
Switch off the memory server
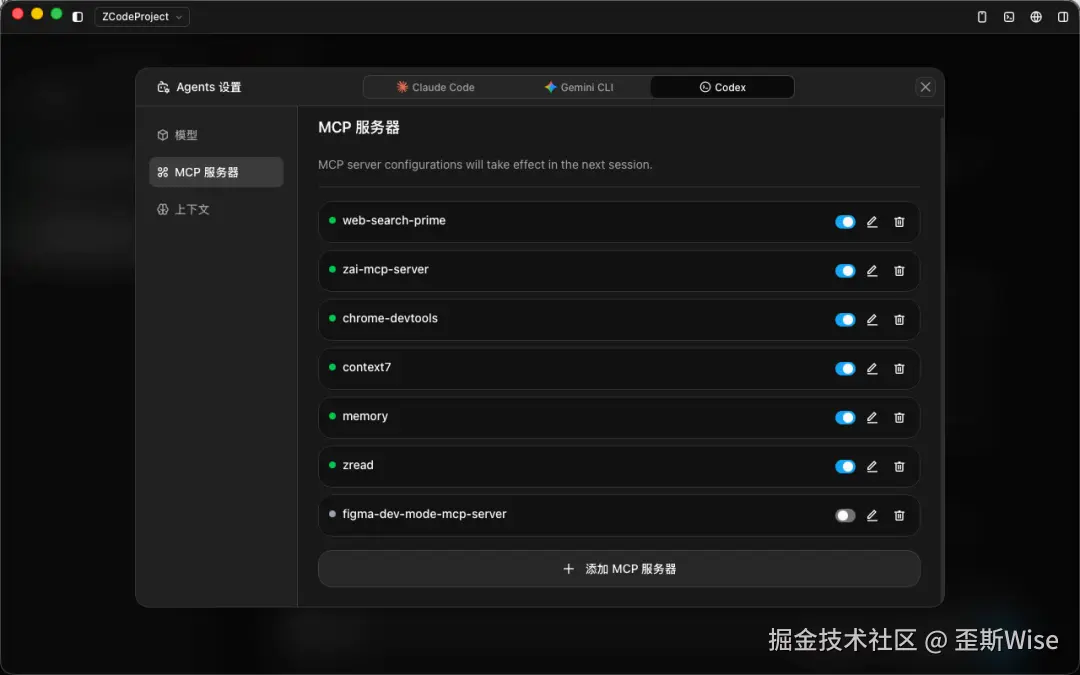click(845, 417)
